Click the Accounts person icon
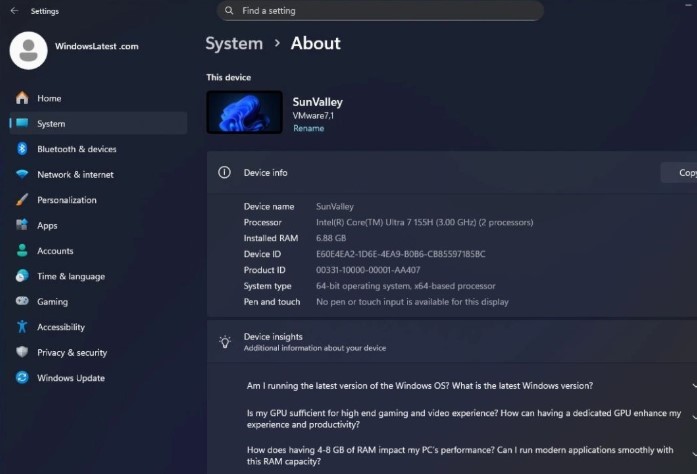Screen dimensions: 697x474 coord(22,251)
